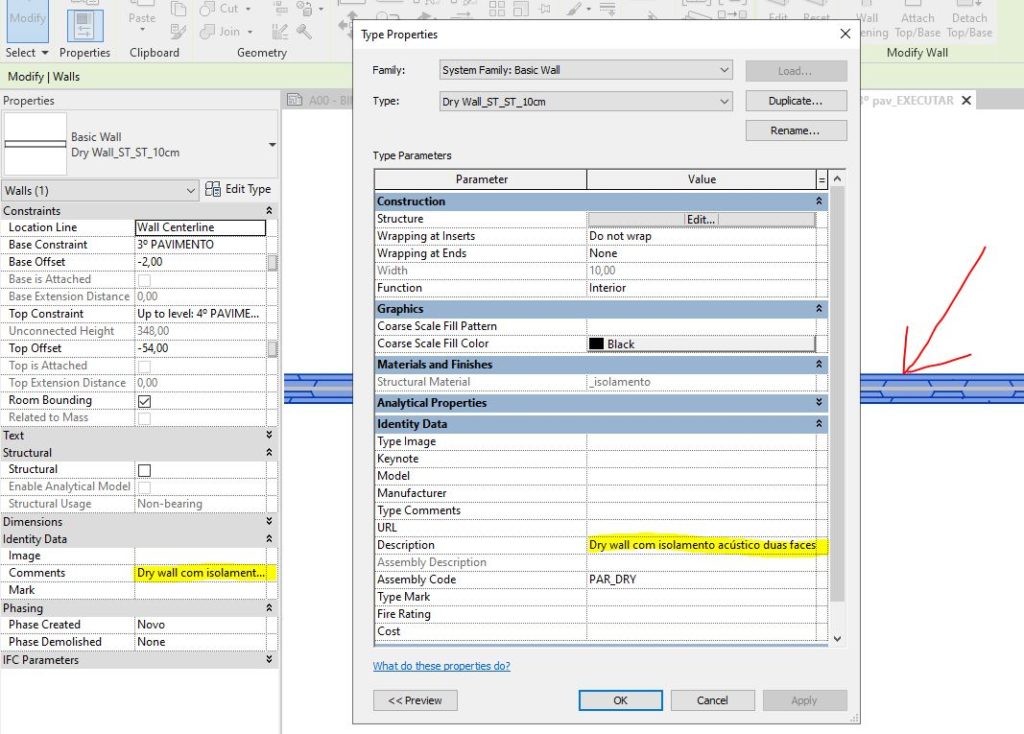Screen dimensions: 1024x734
Task: Select the Modify tool in the ribbon
Action: click(x=27, y=20)
